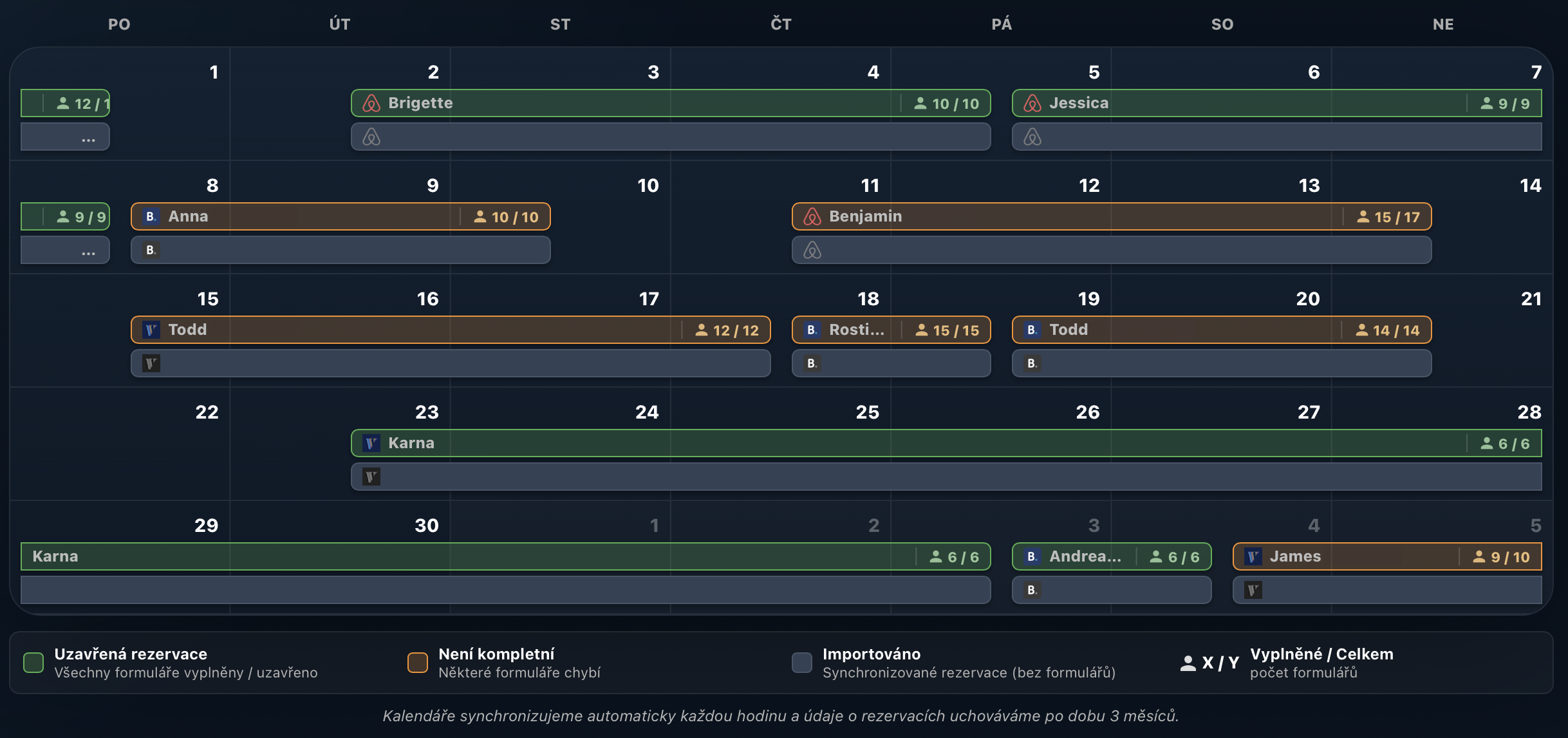Click the Booking icon on Rosti... reservation
This screenshot has height=738, width=1568.
tap(812, 330)
